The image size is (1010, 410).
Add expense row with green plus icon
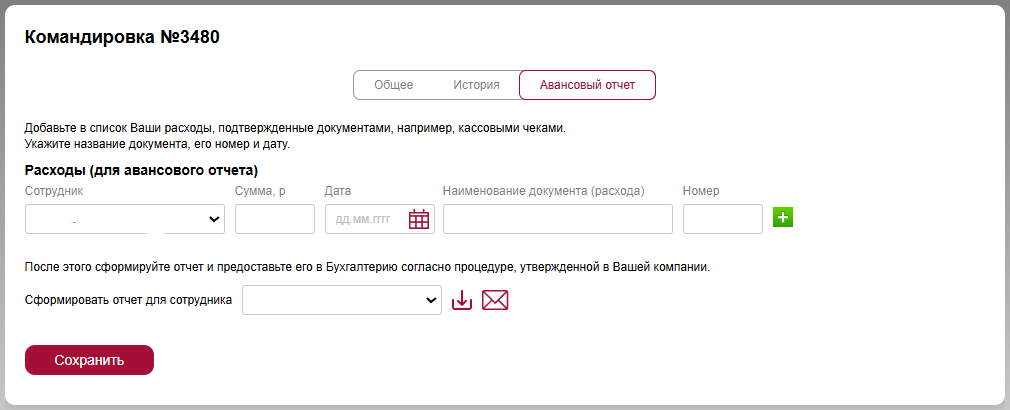(783, 218)
